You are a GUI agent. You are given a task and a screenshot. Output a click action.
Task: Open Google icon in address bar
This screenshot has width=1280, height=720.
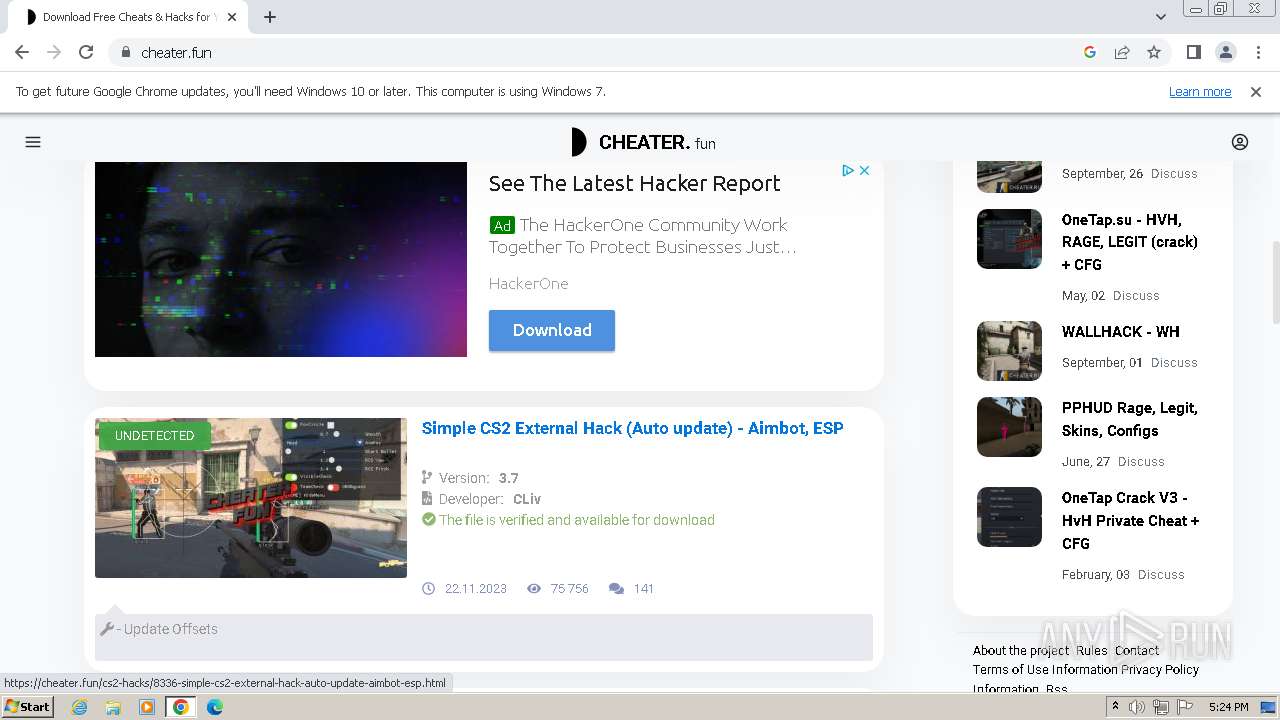1090,52
